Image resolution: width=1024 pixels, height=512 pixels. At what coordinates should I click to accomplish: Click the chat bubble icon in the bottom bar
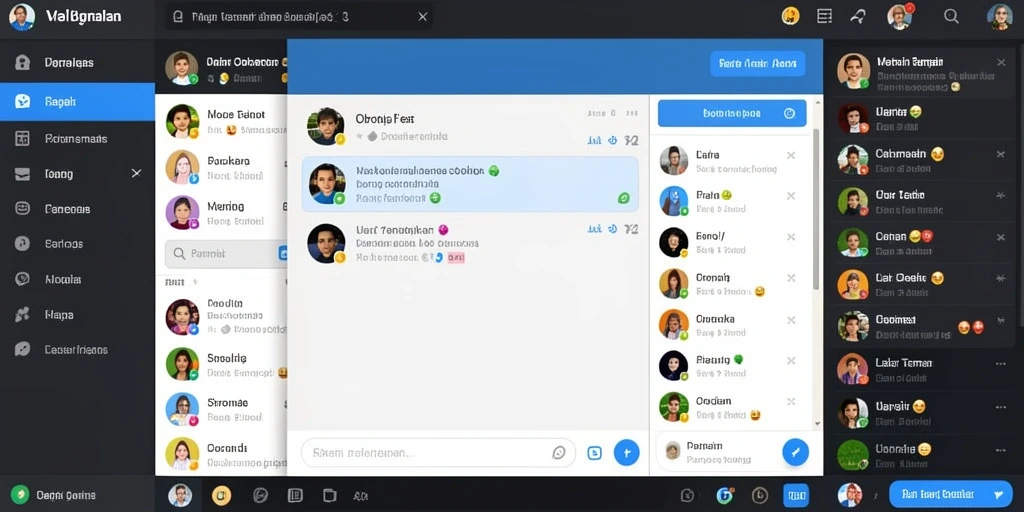261,495
